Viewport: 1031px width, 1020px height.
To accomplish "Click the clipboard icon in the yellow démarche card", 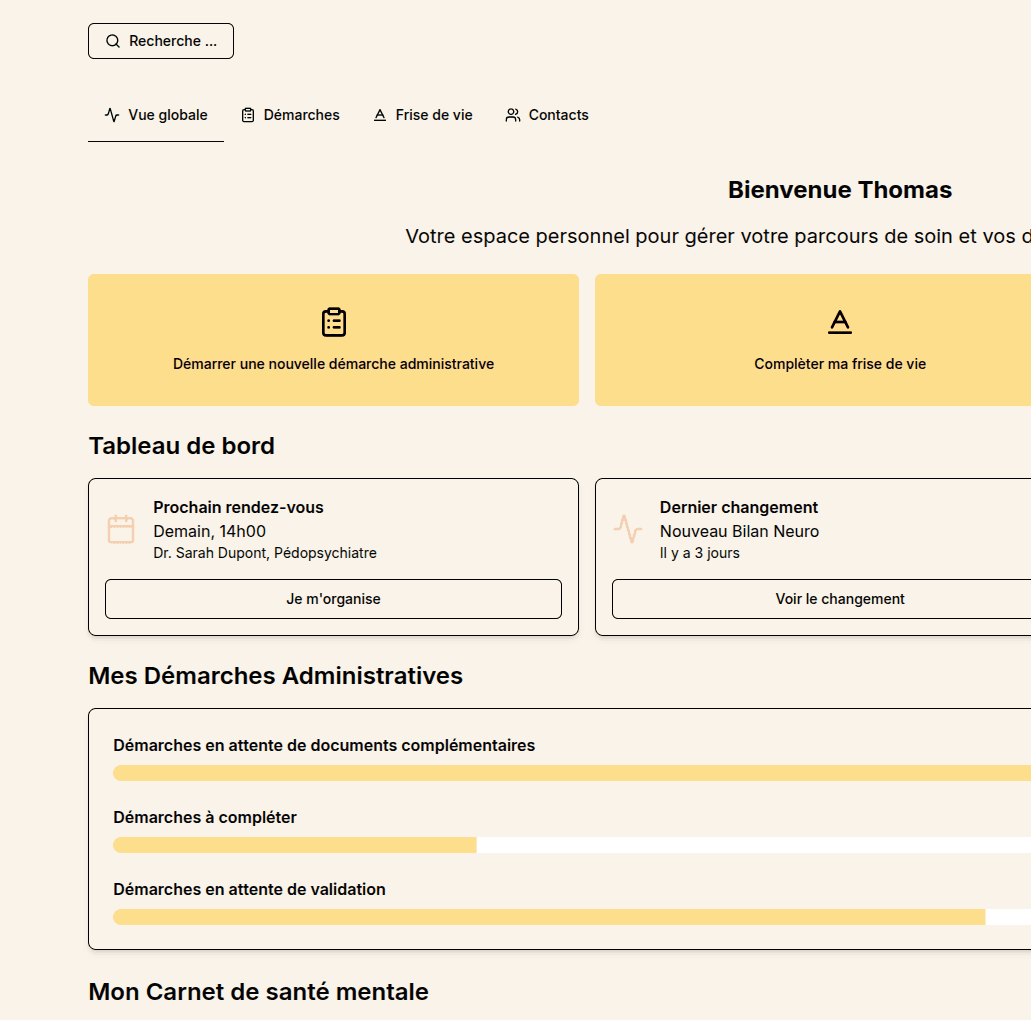I will 334,322.
